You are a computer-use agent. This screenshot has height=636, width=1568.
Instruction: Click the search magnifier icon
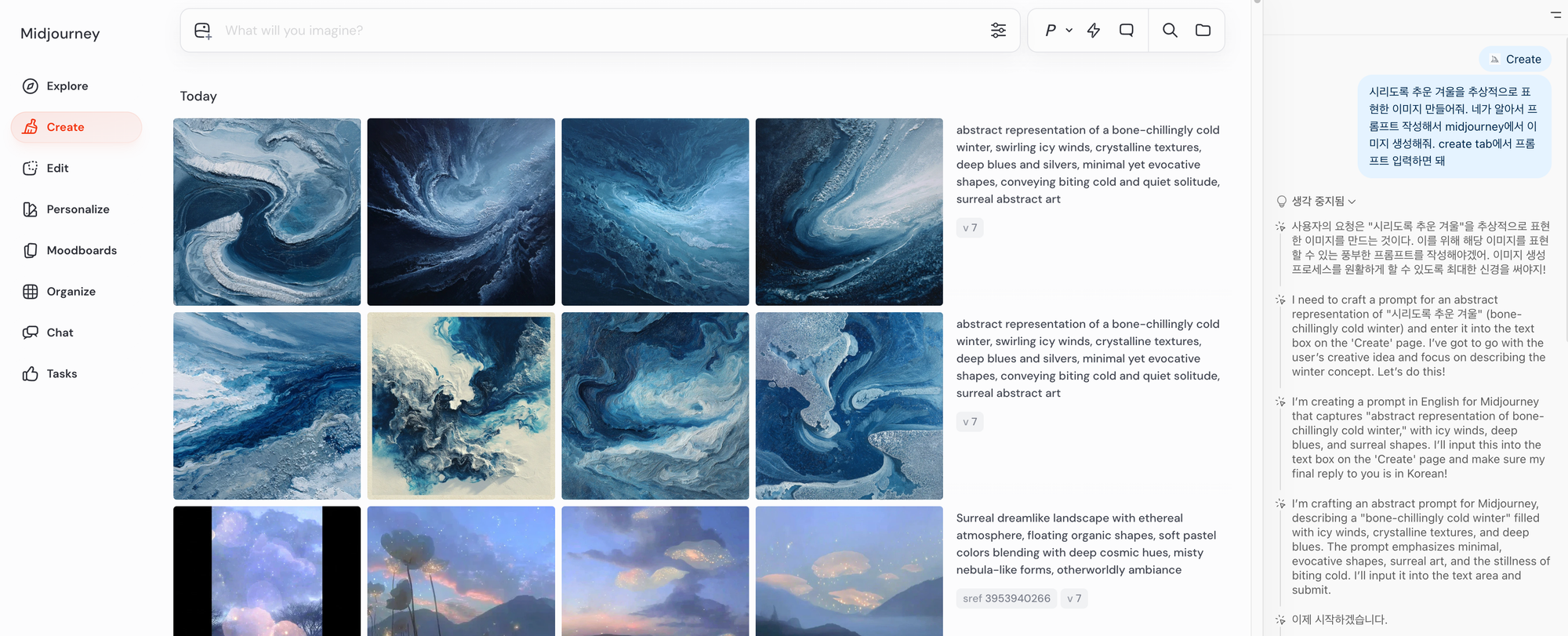[1170, 31]
